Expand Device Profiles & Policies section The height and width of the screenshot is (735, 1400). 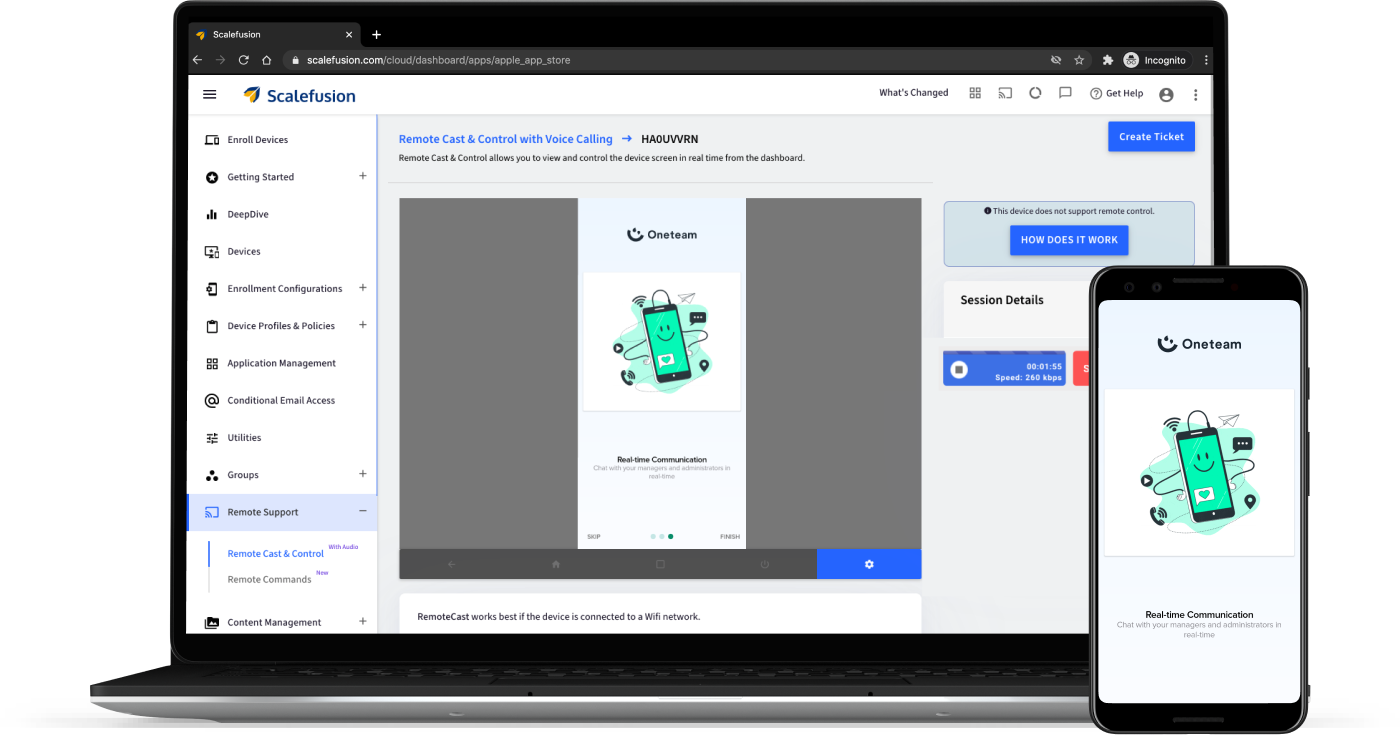362,325
